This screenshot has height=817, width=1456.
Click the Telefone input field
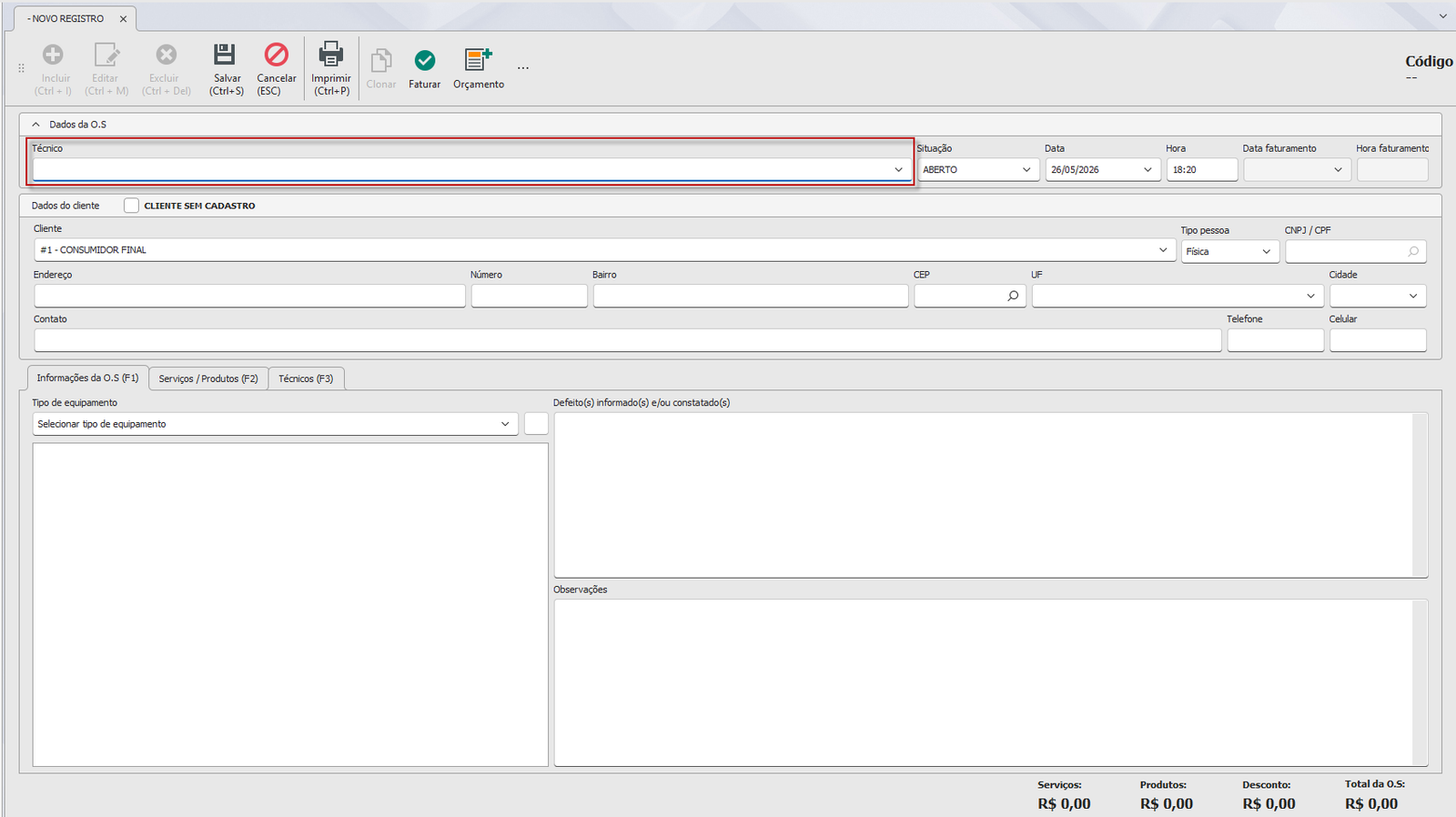coord(1276,340)
